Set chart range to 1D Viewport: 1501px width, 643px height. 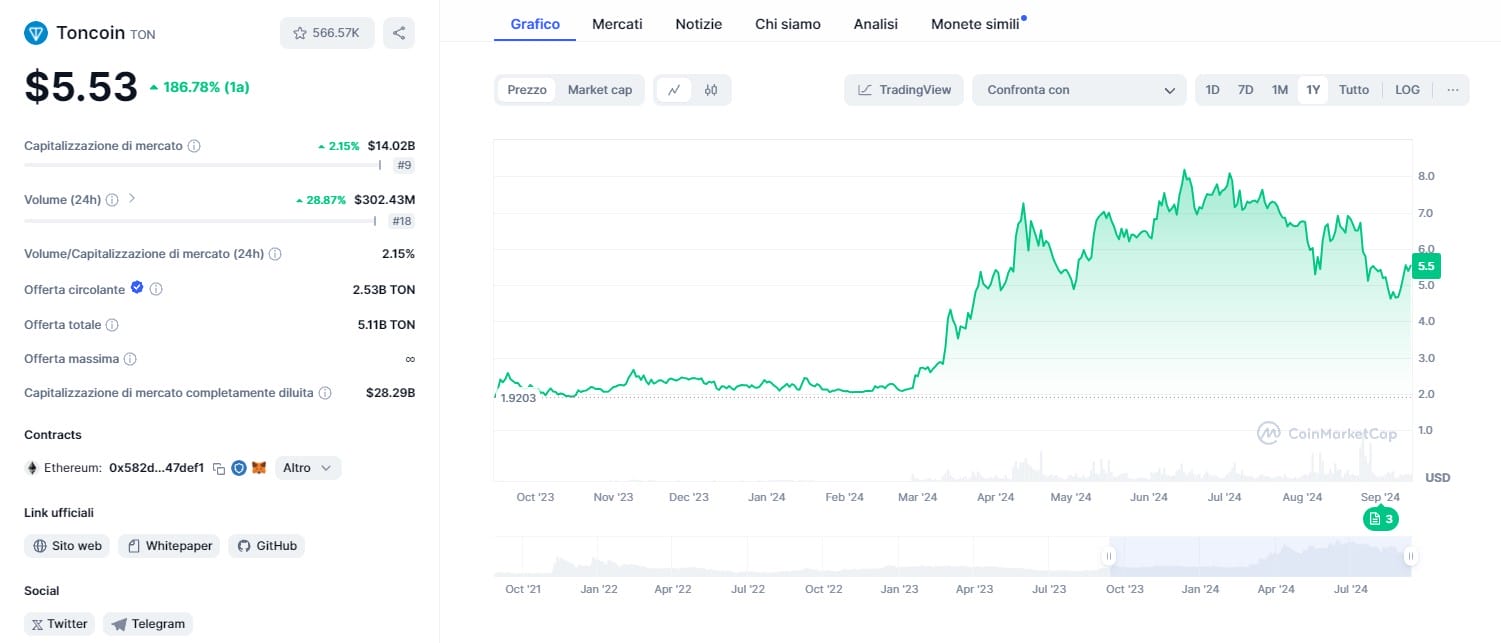click(1212, 90)
